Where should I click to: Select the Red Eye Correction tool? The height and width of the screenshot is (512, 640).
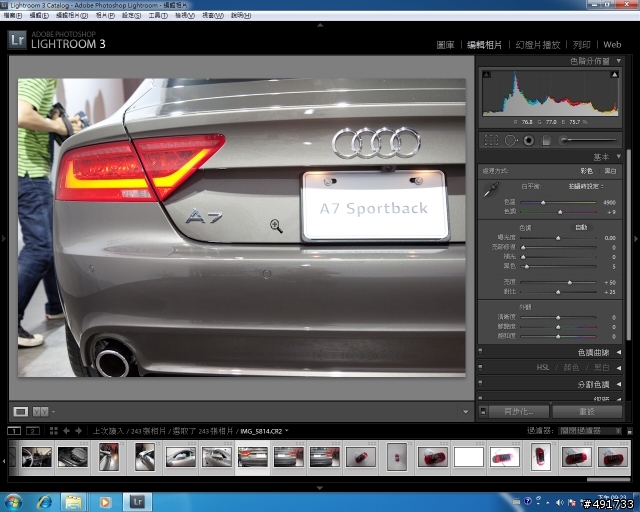[529, 140]
